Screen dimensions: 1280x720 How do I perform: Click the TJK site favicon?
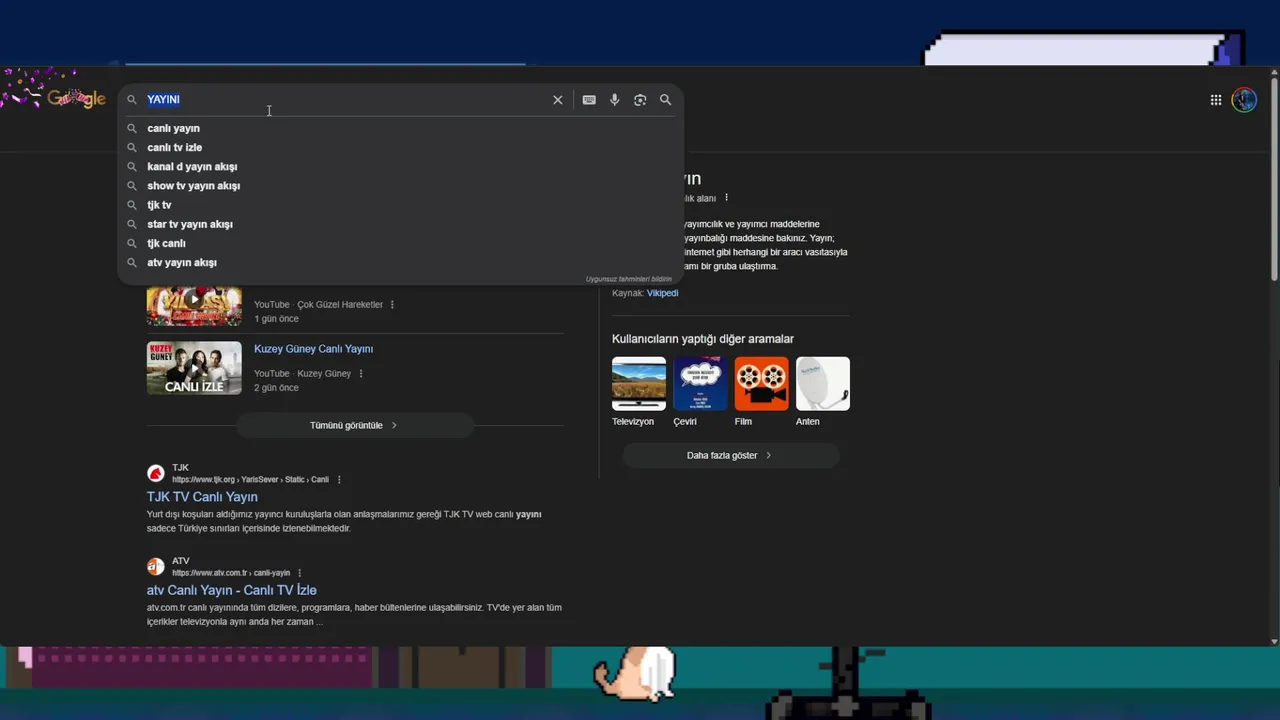(156, 473)
